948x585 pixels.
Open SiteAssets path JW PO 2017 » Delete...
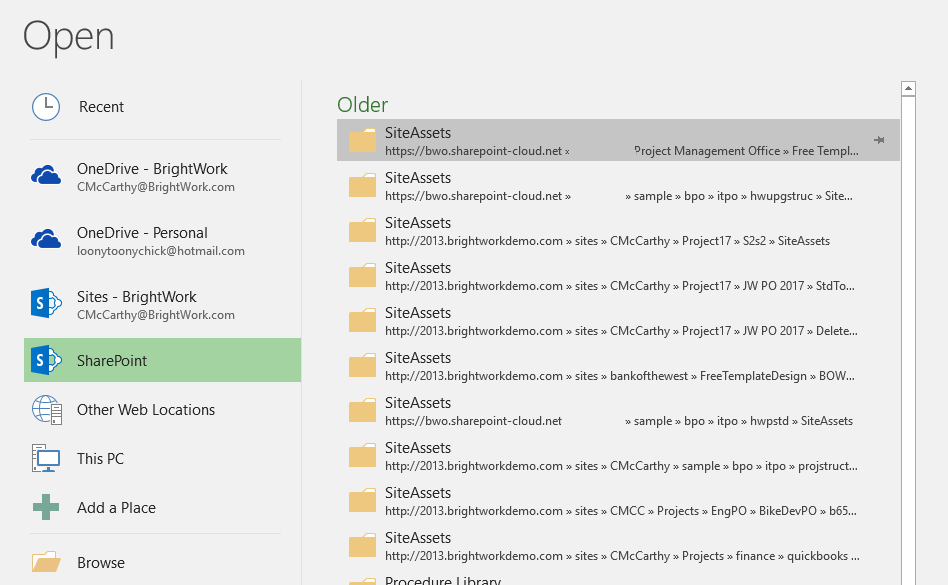[618, 320]
